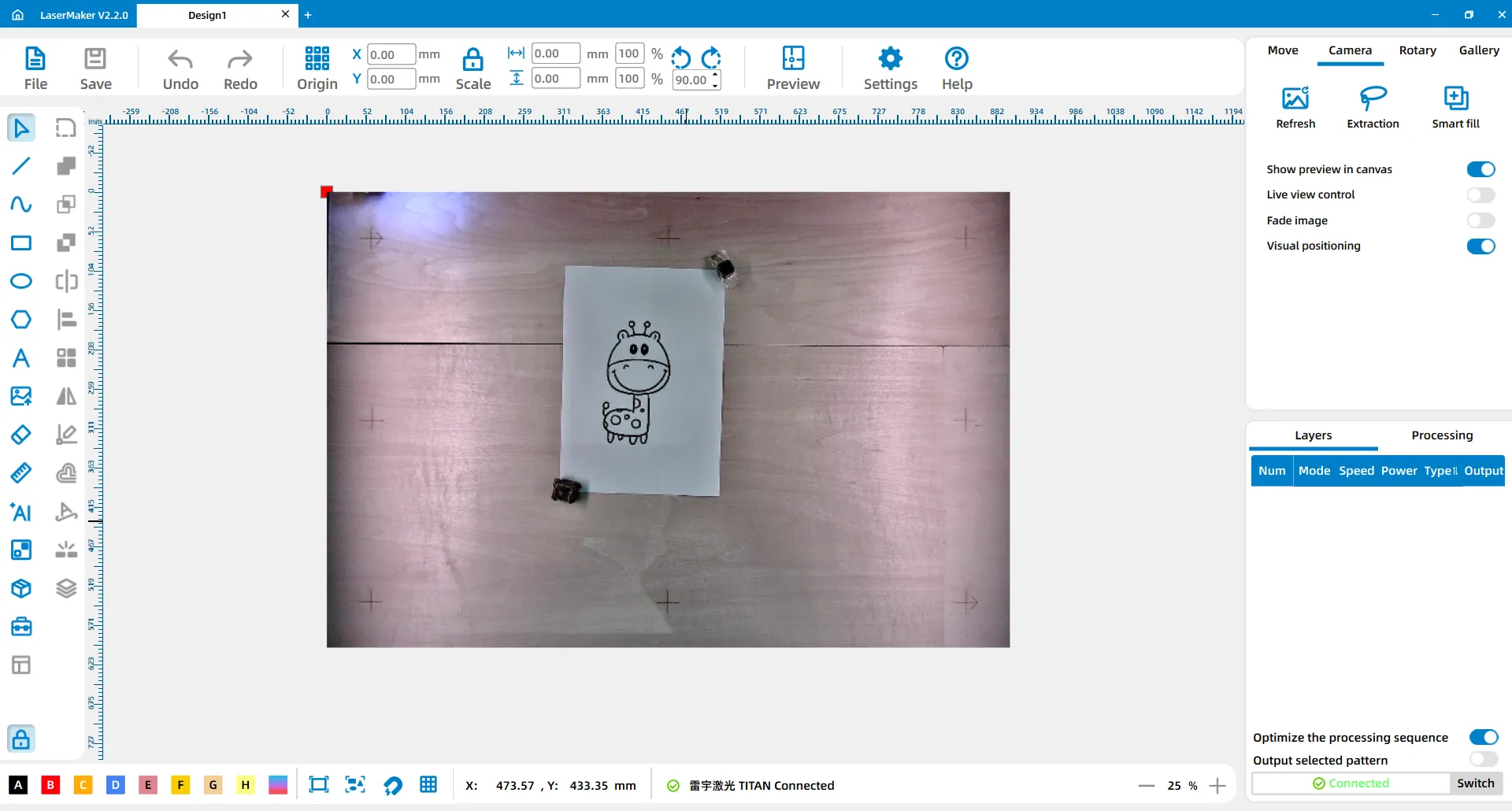Turn on Fade image toggle

pyautogui.click(x=1480, y=220)
